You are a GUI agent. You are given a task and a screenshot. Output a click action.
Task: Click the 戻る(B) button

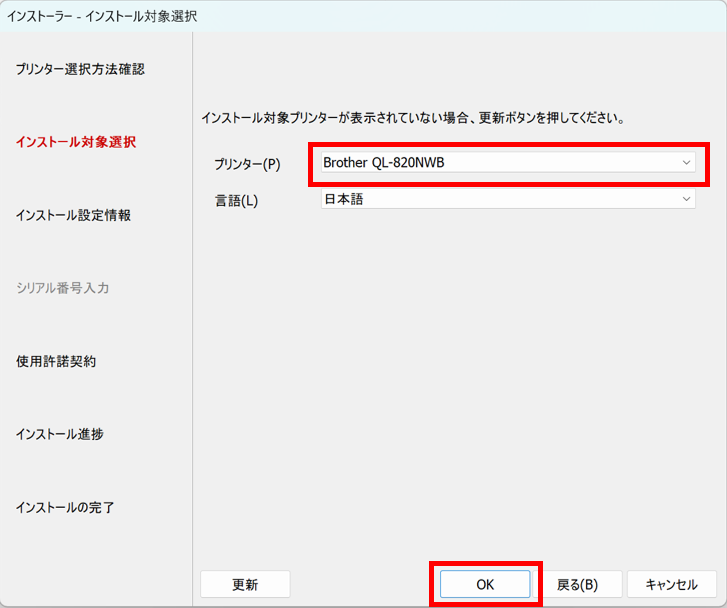[x=578, y=584]
